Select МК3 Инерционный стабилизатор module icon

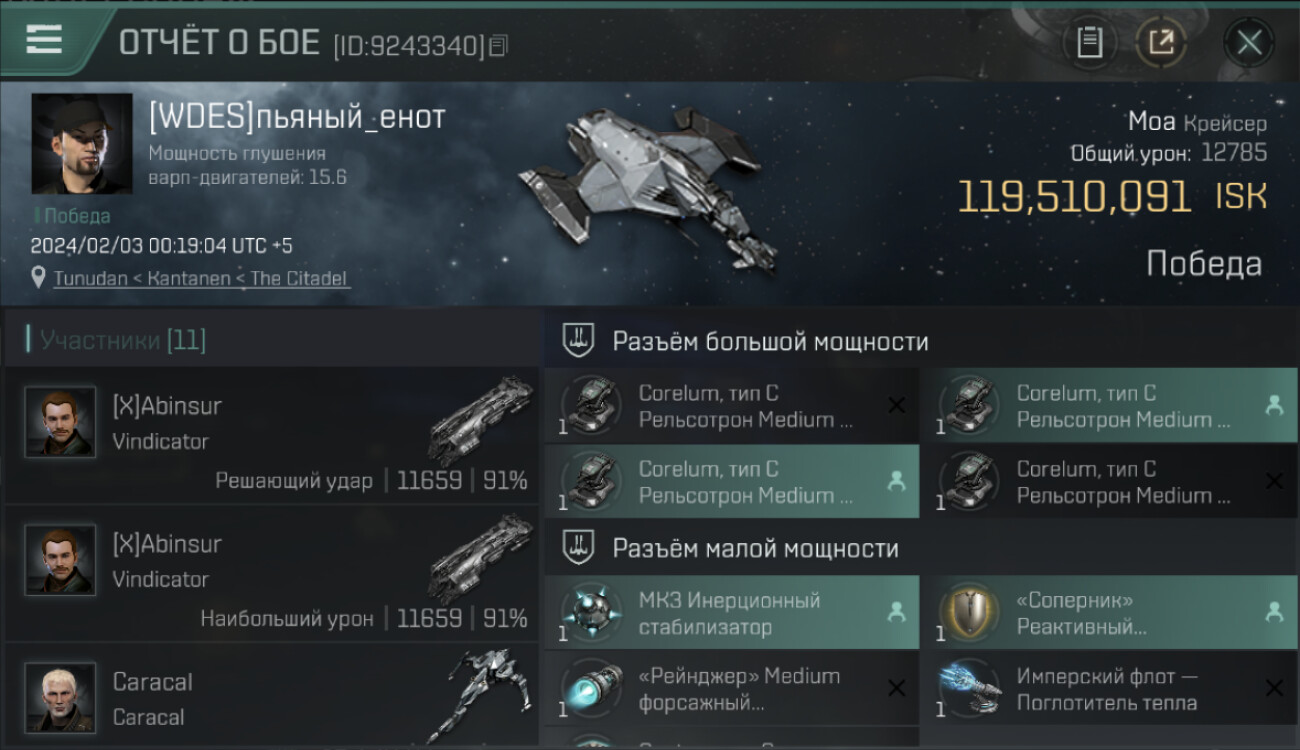click(x=591, y=613)
